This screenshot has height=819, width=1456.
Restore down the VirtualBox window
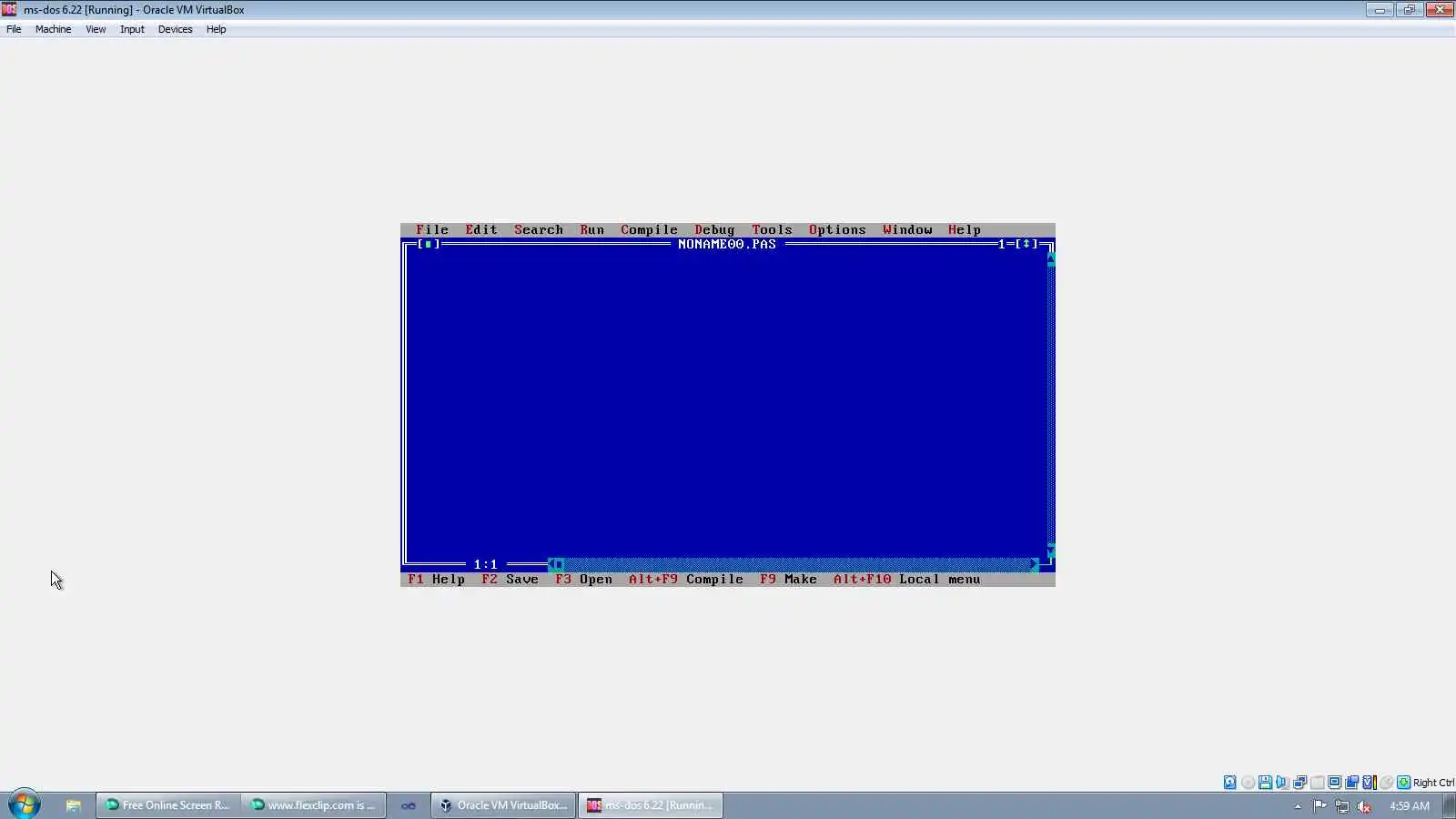[x=1409, y=9]
